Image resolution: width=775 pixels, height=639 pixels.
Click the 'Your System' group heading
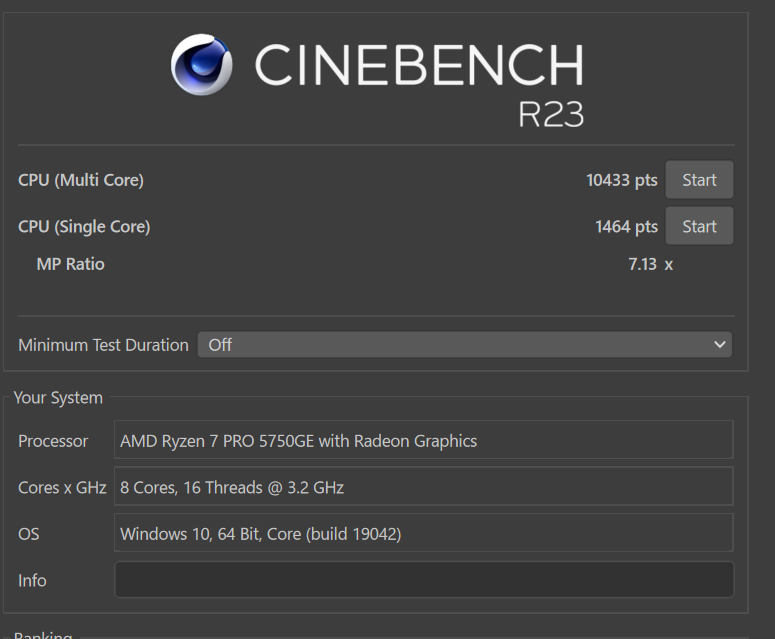point(58,398)
